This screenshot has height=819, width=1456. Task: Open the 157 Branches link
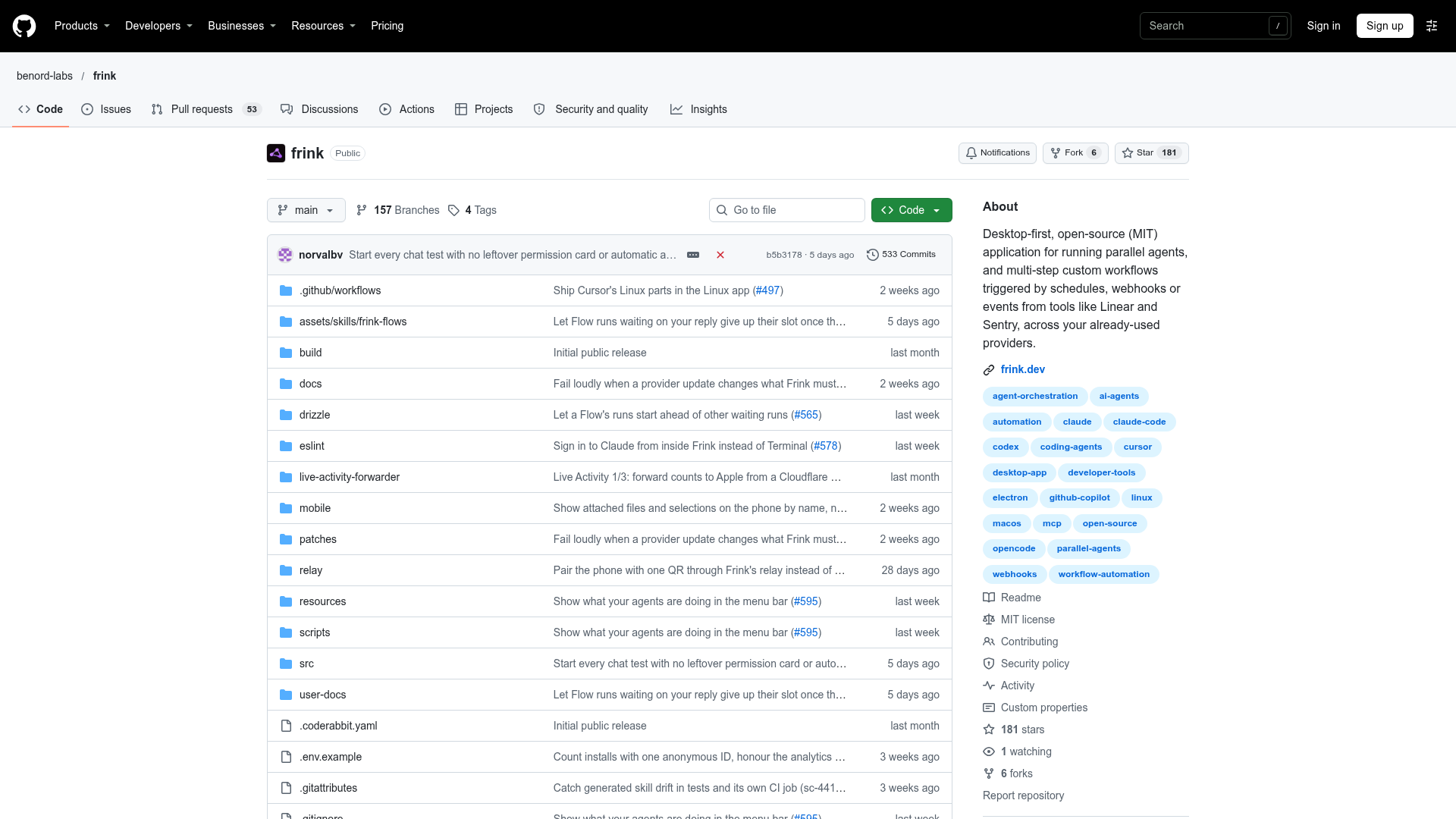(398, 210)
